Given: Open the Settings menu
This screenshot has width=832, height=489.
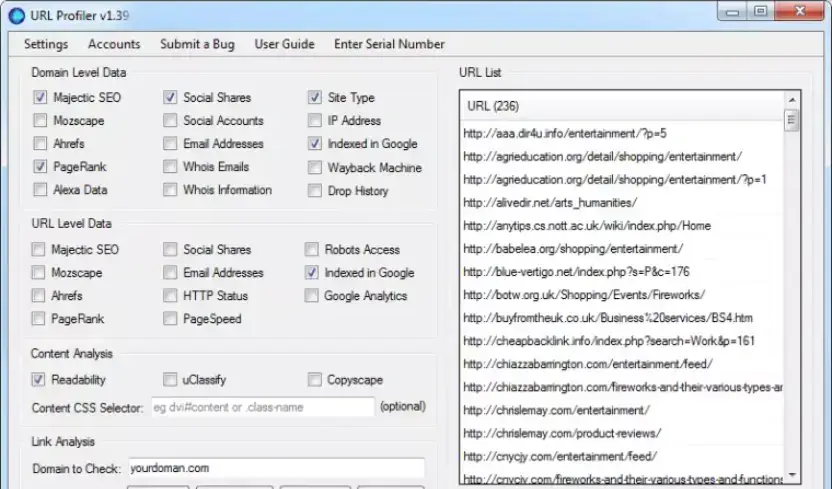Looking at the screenshot, I should pos(46,44).
